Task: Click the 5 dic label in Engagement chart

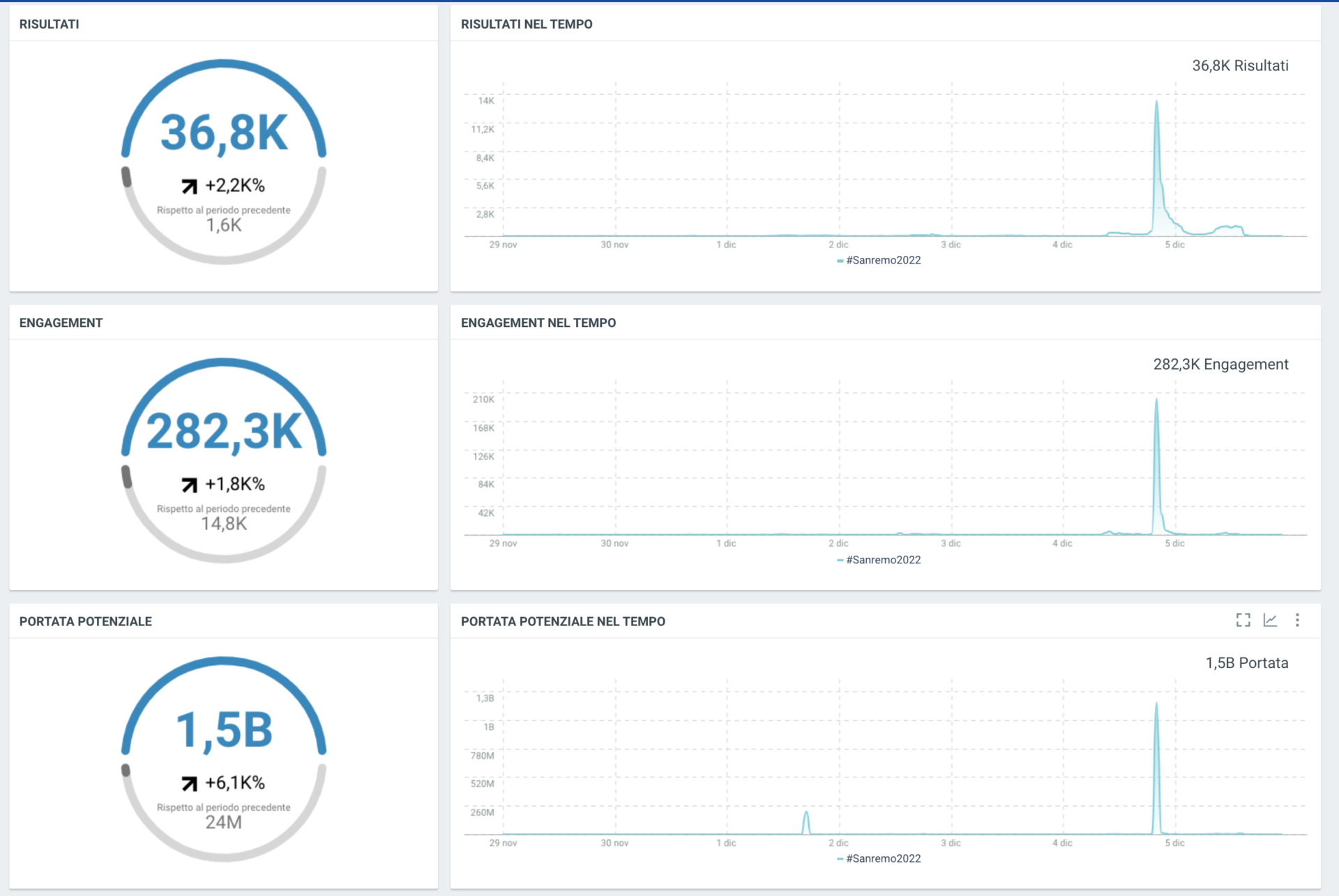Action: [1174, 543]
